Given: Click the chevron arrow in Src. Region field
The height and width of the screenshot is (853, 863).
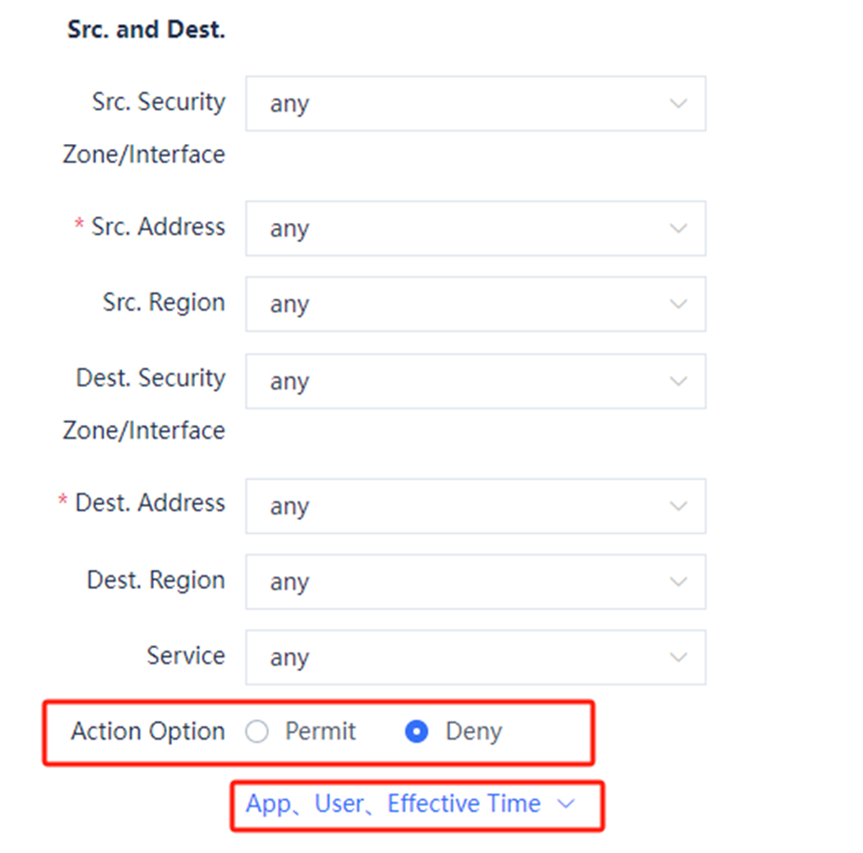Looking at the screenshot, I should (679, 305).
